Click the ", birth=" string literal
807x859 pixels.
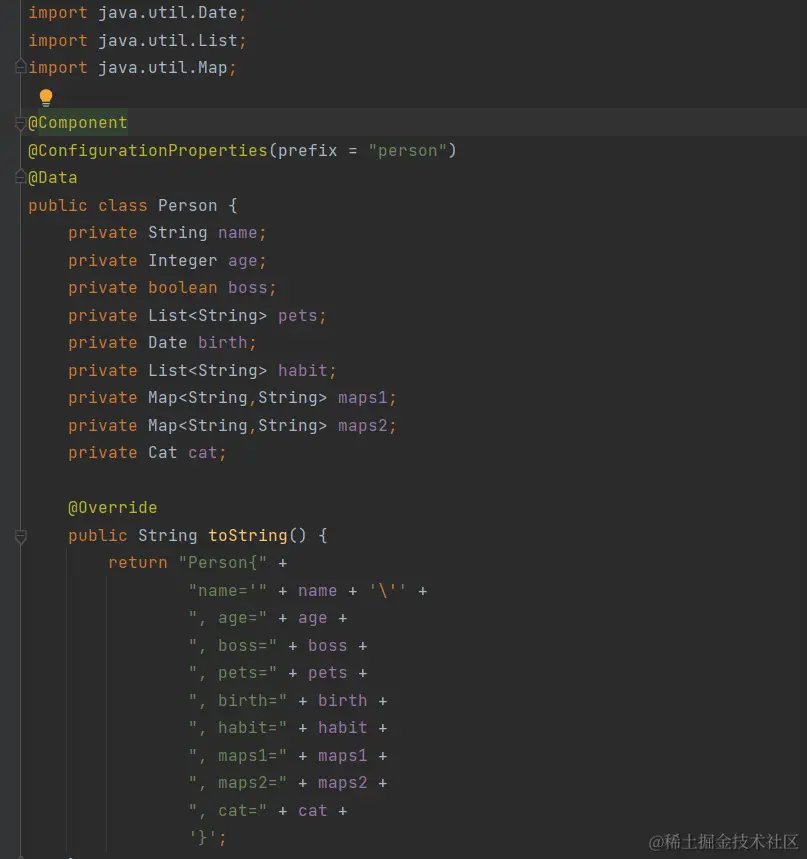click(237, 701)
